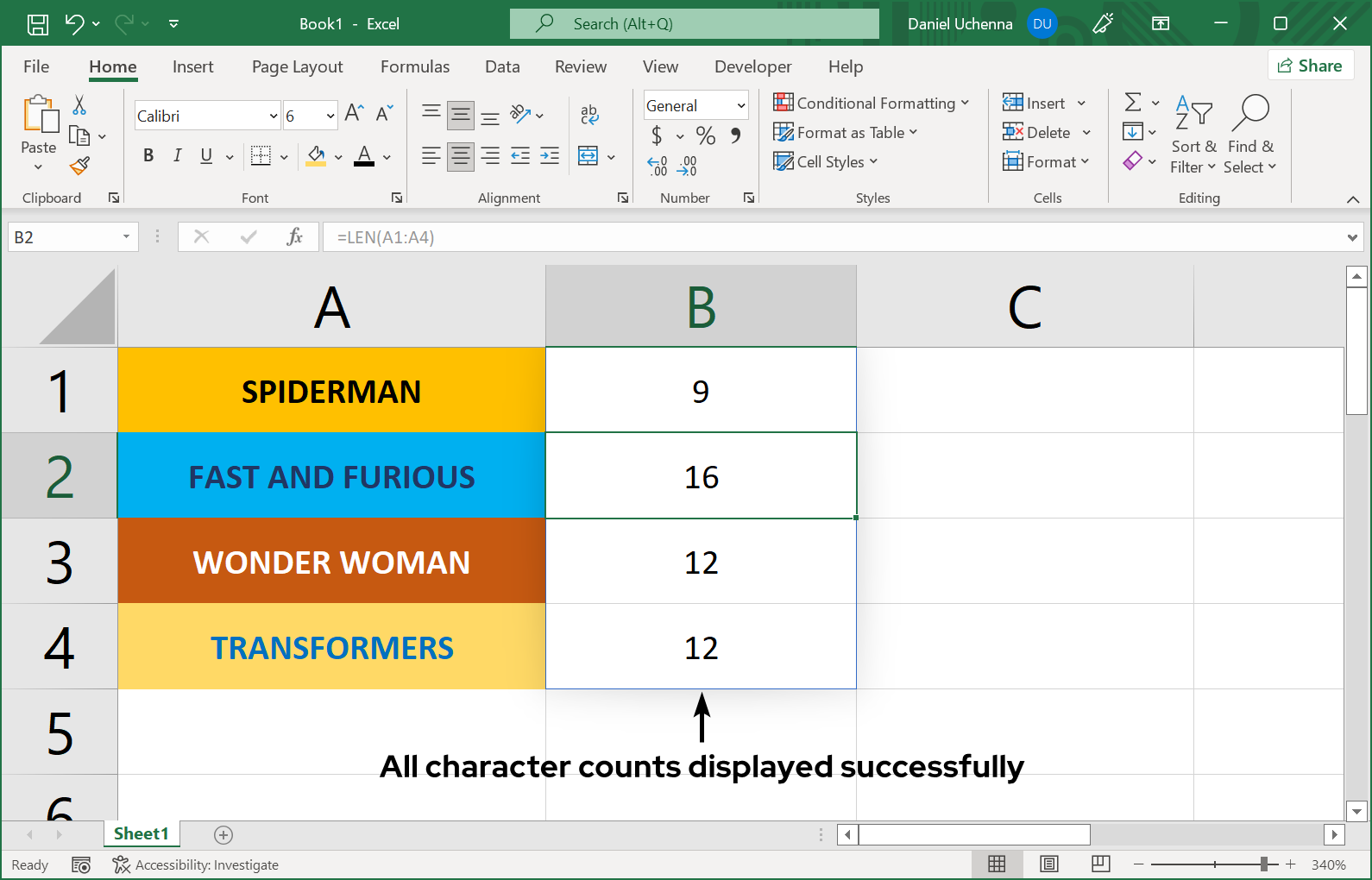Open Find & Select menu
1372x880 pixels.
(x=1250, y=135)
